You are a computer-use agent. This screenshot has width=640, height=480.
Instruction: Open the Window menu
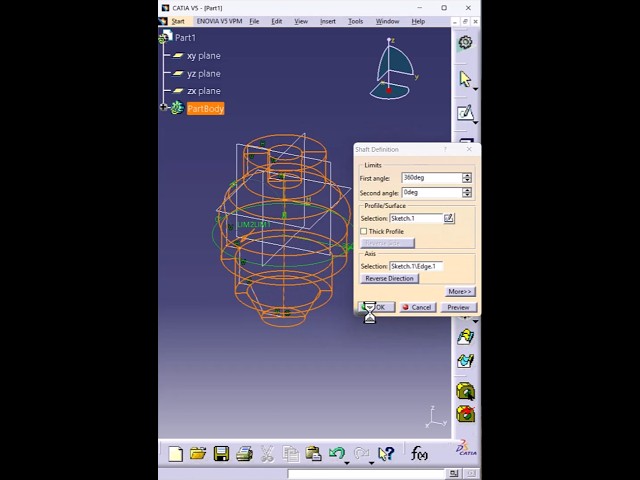point(387,21)
